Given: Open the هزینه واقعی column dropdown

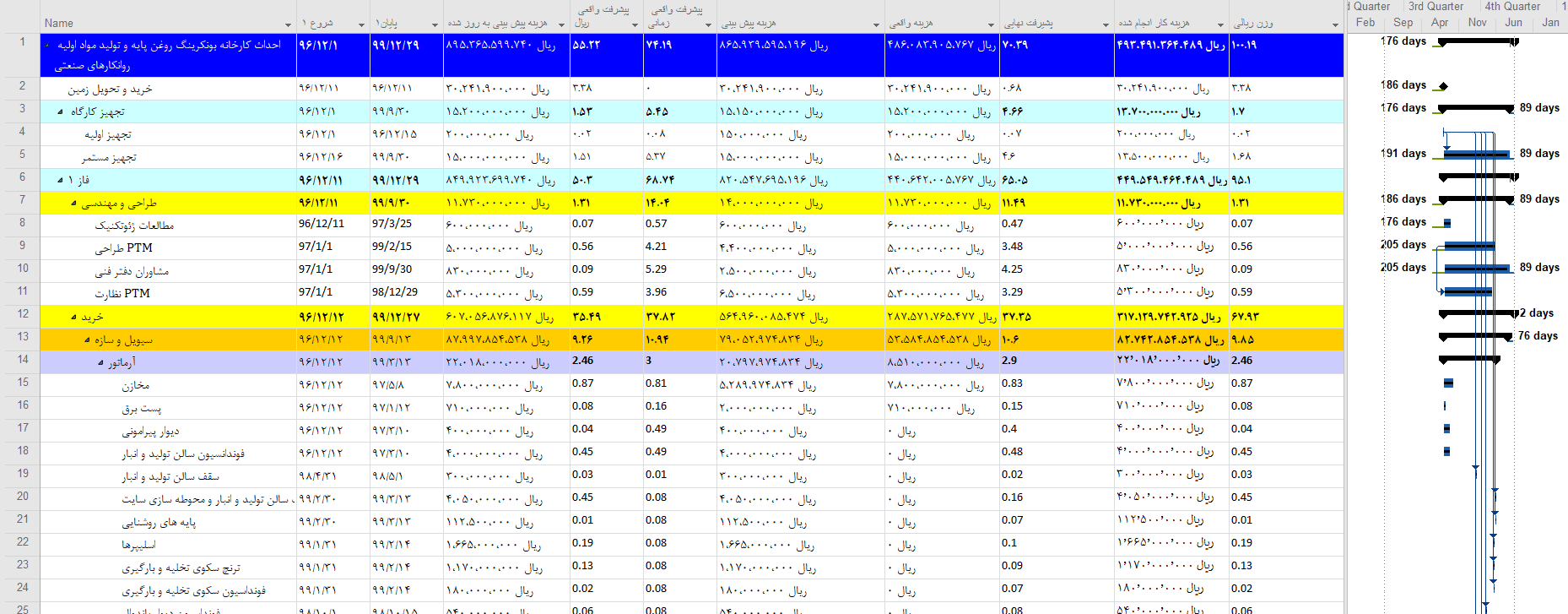Looking at the screenshot, I should click(992, 24).
